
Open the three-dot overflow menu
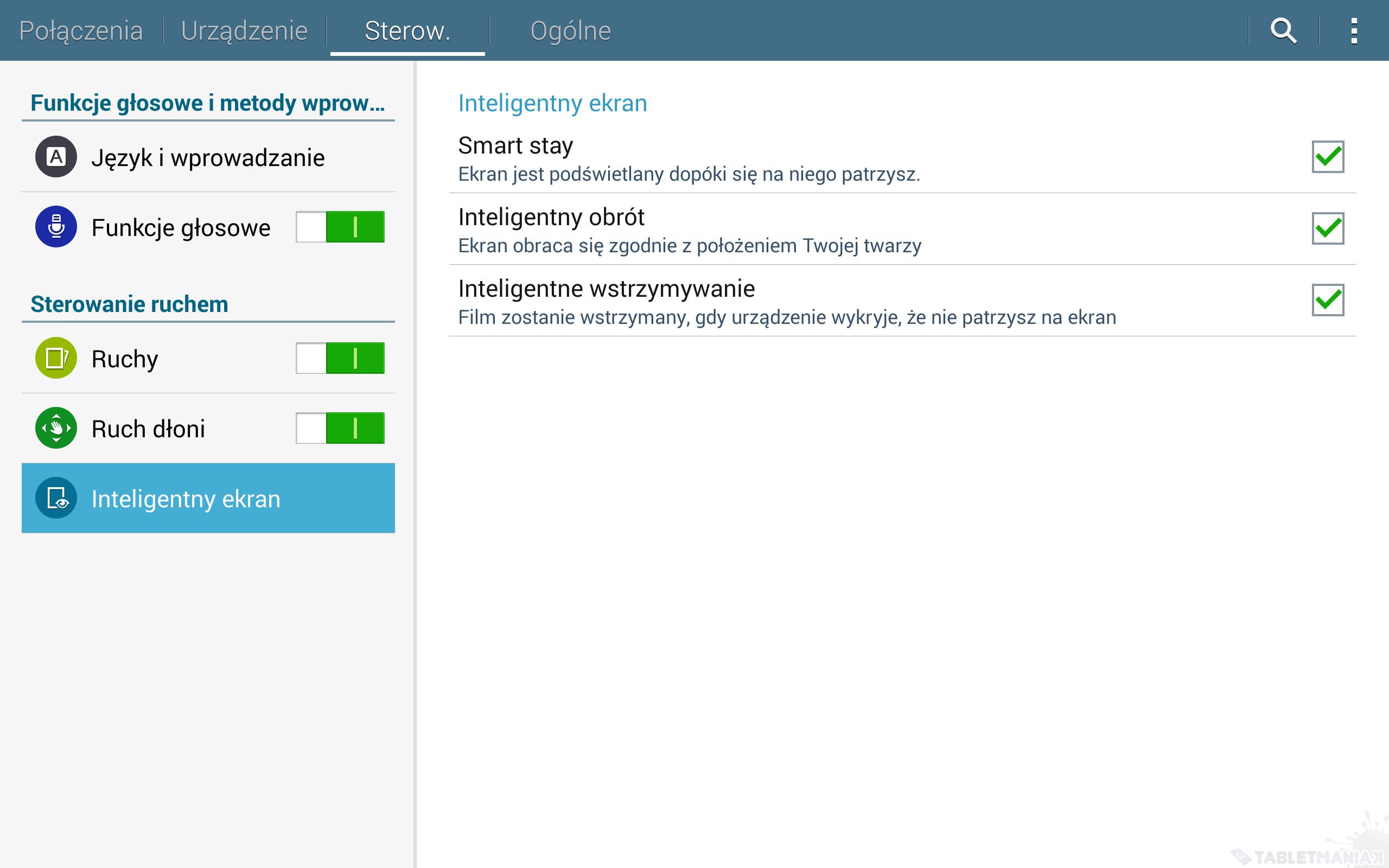pyautogui.click(x=1353, y=30)
